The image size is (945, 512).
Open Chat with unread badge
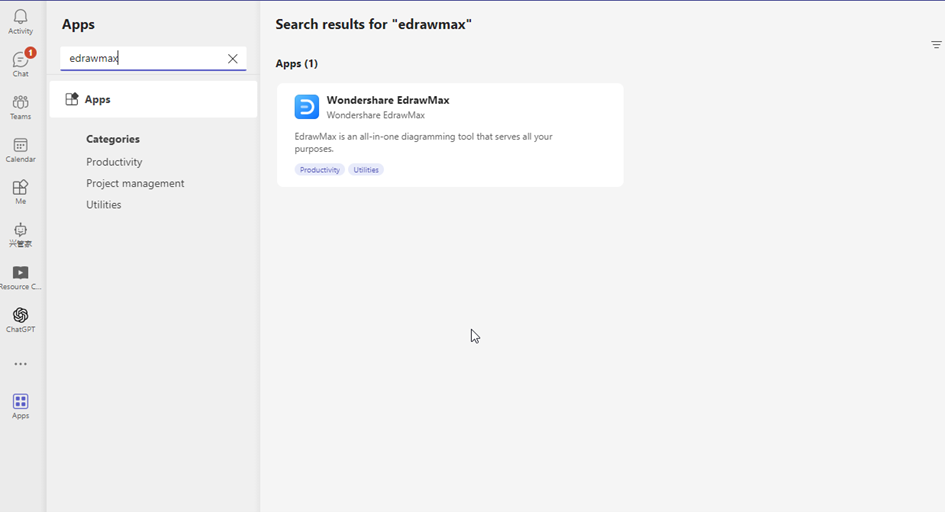coord(20,63)
